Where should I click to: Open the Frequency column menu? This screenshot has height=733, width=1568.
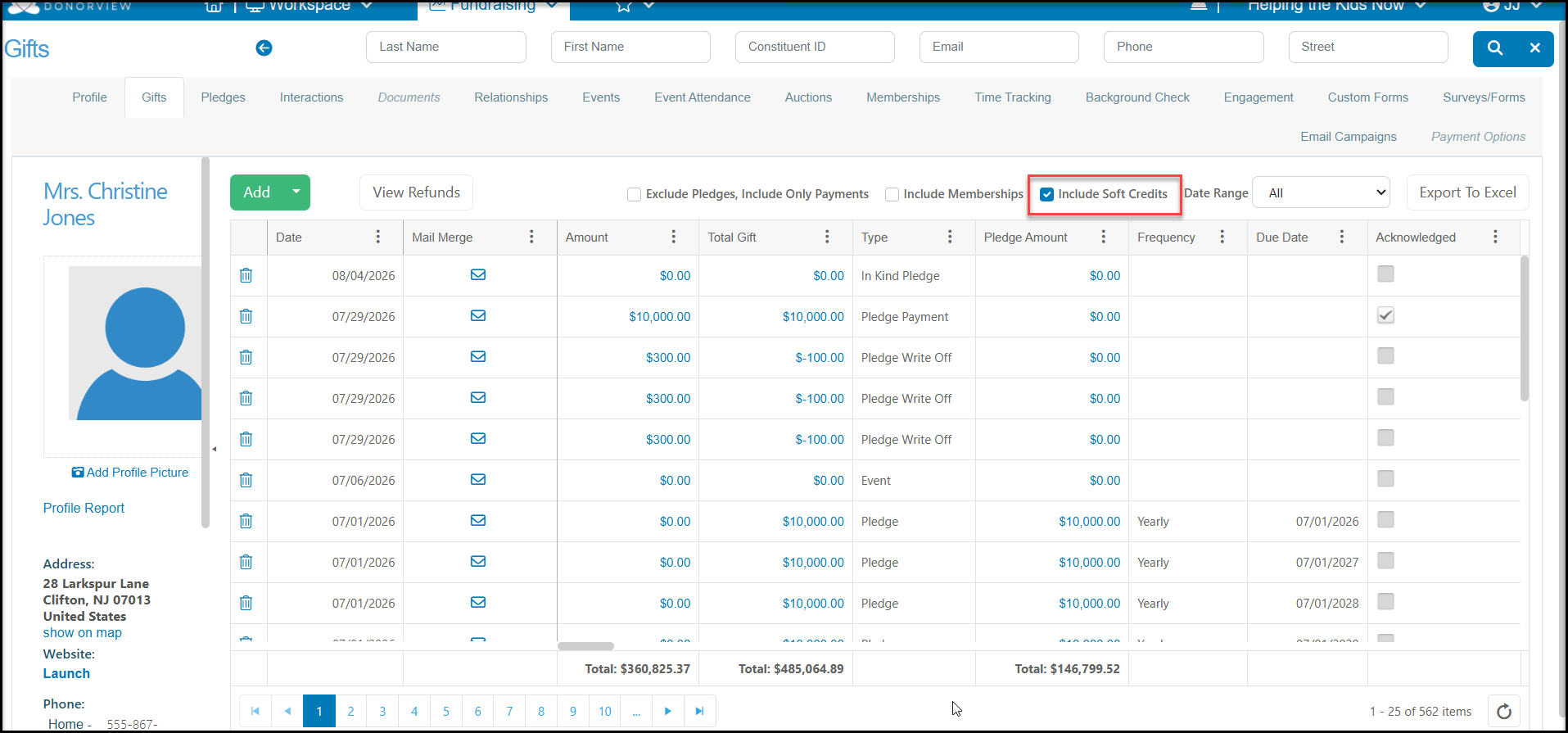1222,237
